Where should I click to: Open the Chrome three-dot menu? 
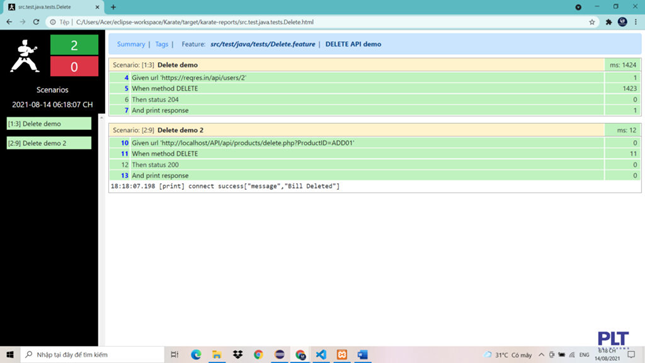coord(636,22)
